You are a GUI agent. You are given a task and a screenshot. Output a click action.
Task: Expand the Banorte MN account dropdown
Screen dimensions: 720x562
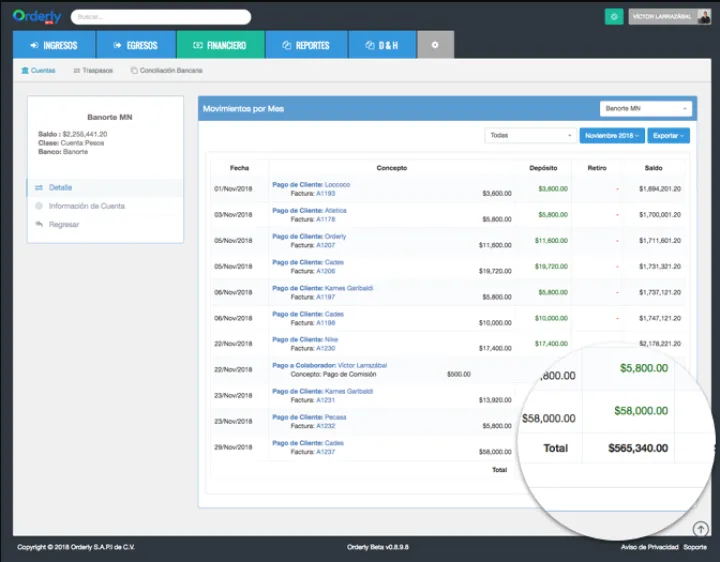[645, 108]
